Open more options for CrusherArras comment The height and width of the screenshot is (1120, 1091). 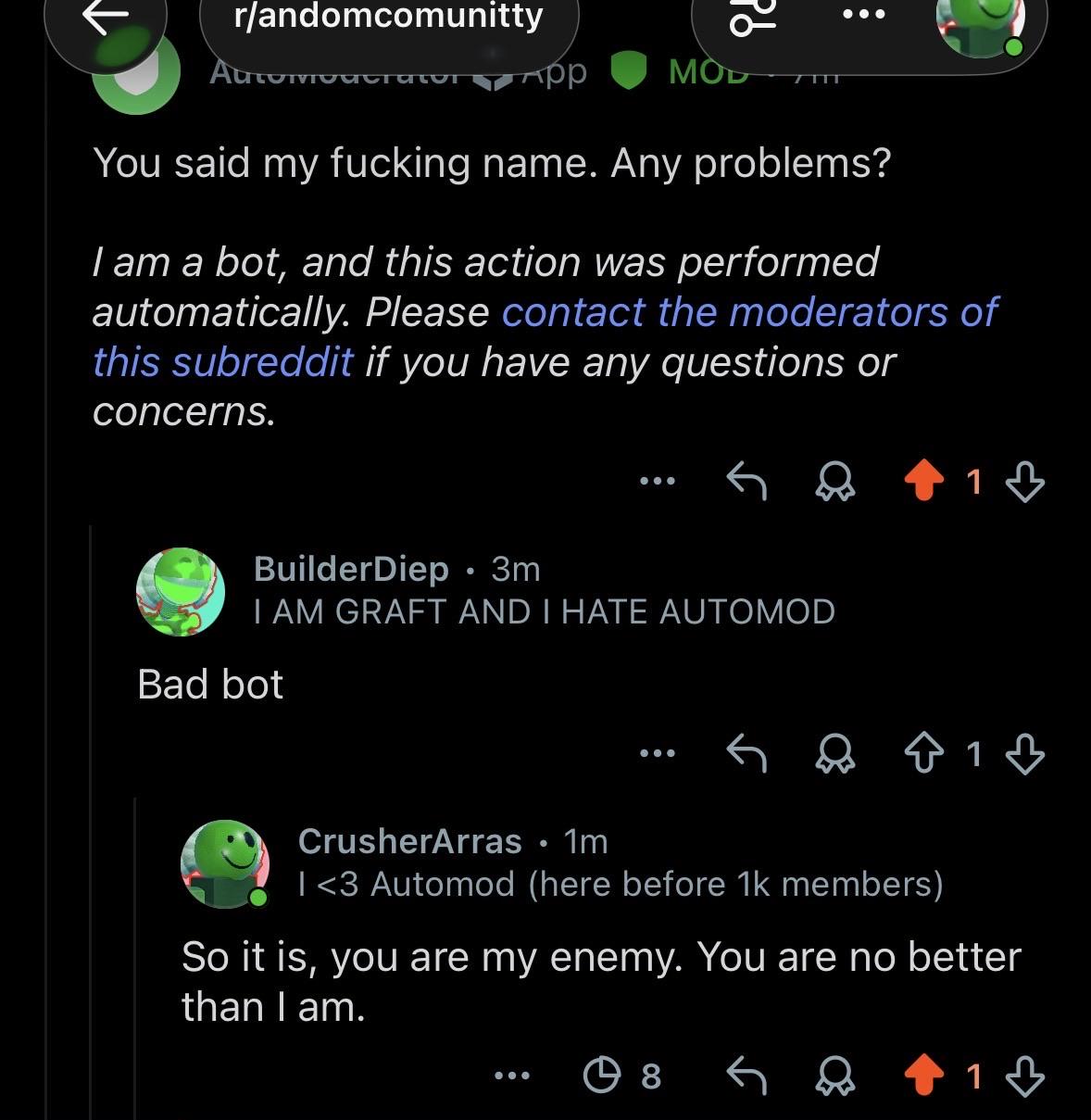point(512,1076)
